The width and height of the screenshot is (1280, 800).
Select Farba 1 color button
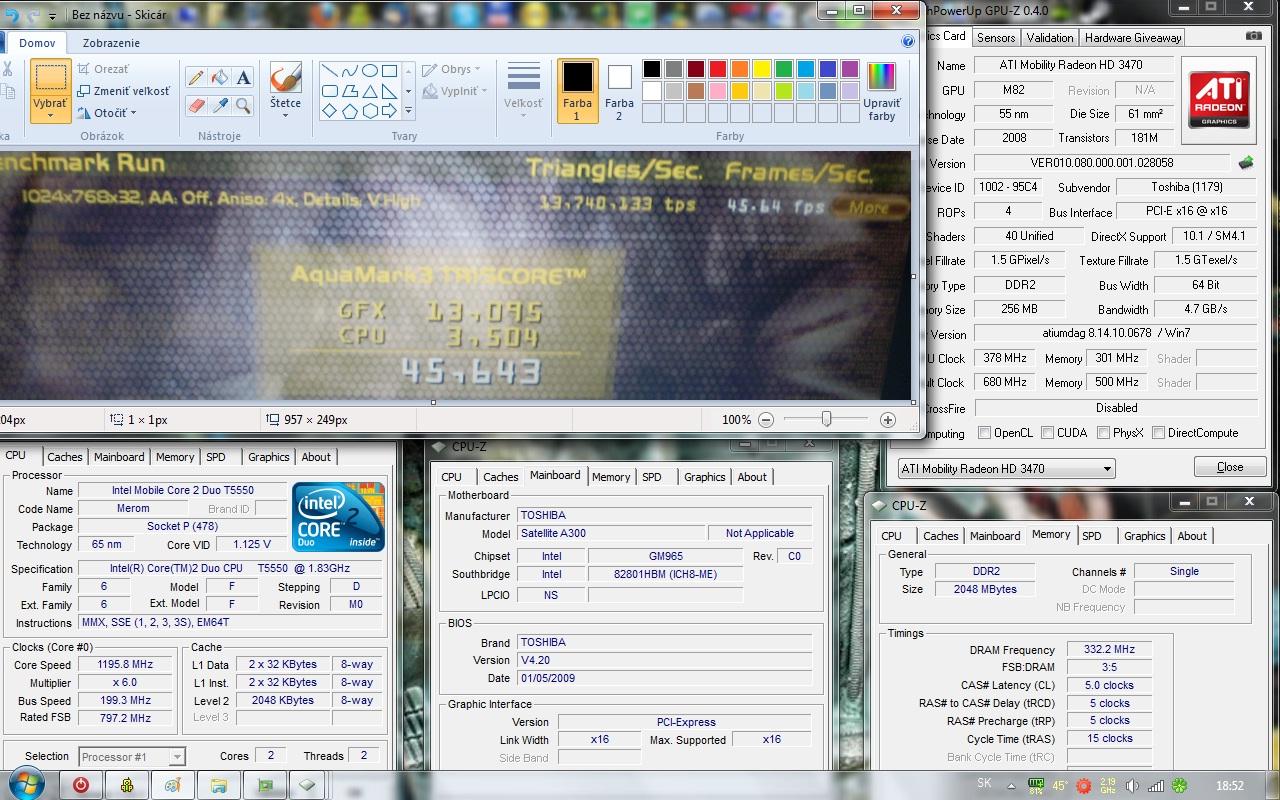pos(577,91)
